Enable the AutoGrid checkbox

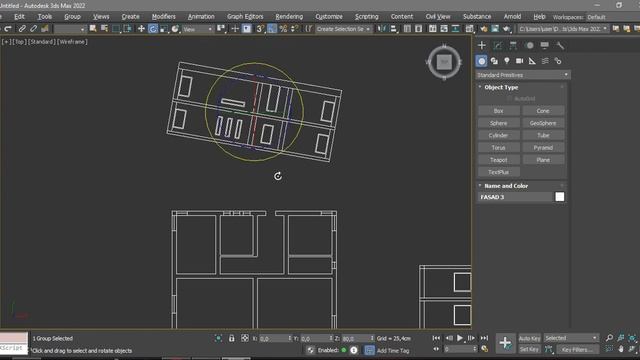[x=509, y=99]
